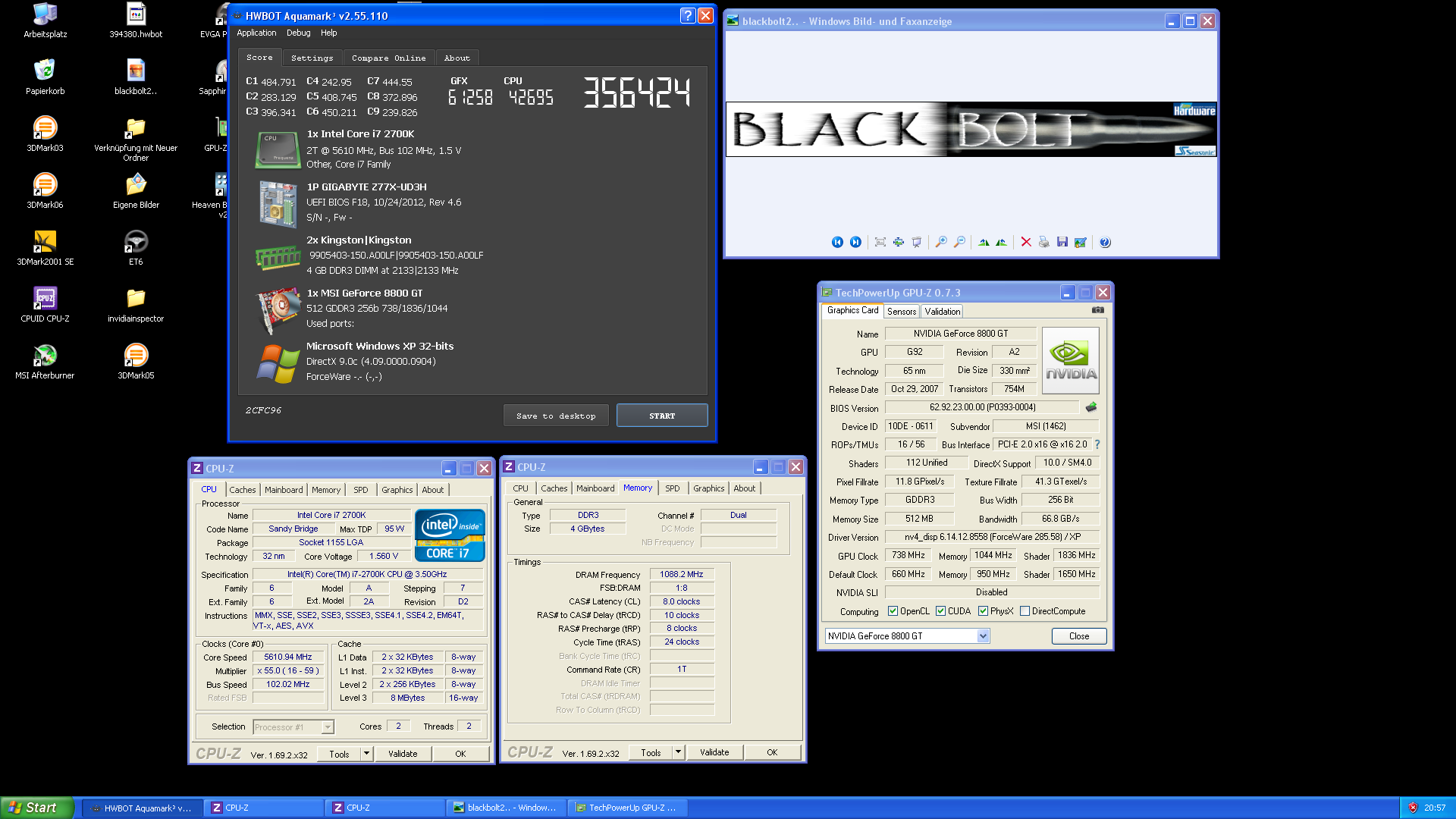The image size is (1456, 819).
Task: Show previous image in picture viewer
Action: pyautogui.click(x=837, y=242)
